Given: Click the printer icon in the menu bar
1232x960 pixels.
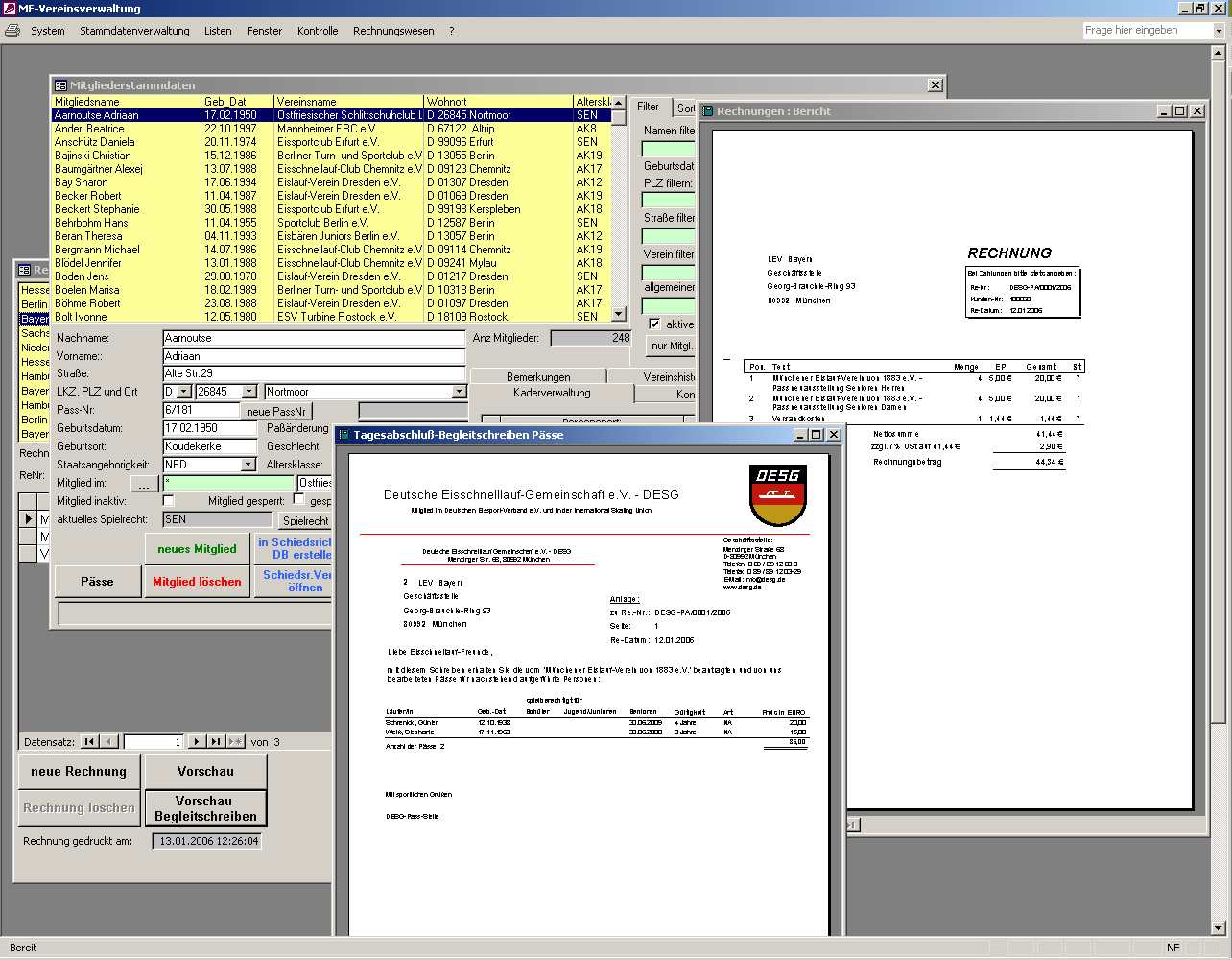Looking at the screenshot, I should coord(12,31).
